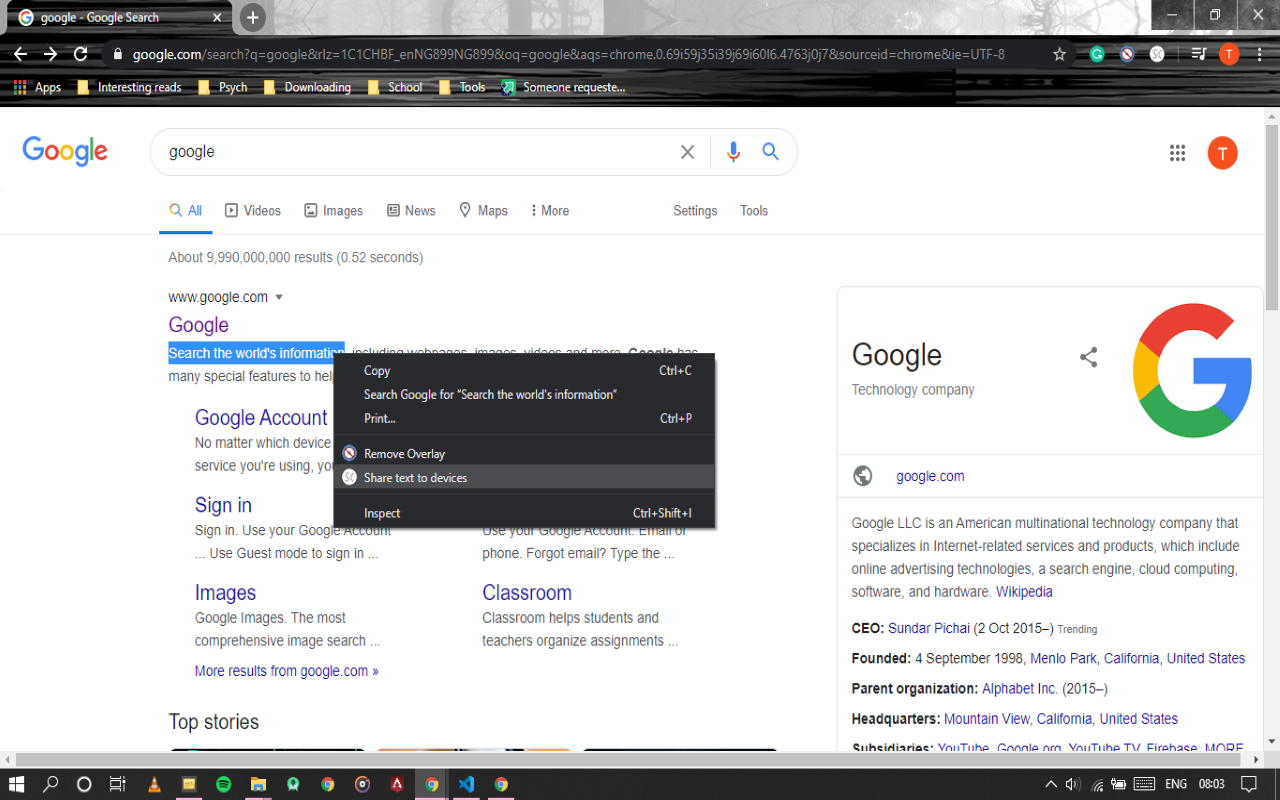Image resolution: width=1280 pixels, height=800 pixels.
Task: Switch to the Videos search tab
Action: point(253,211)
